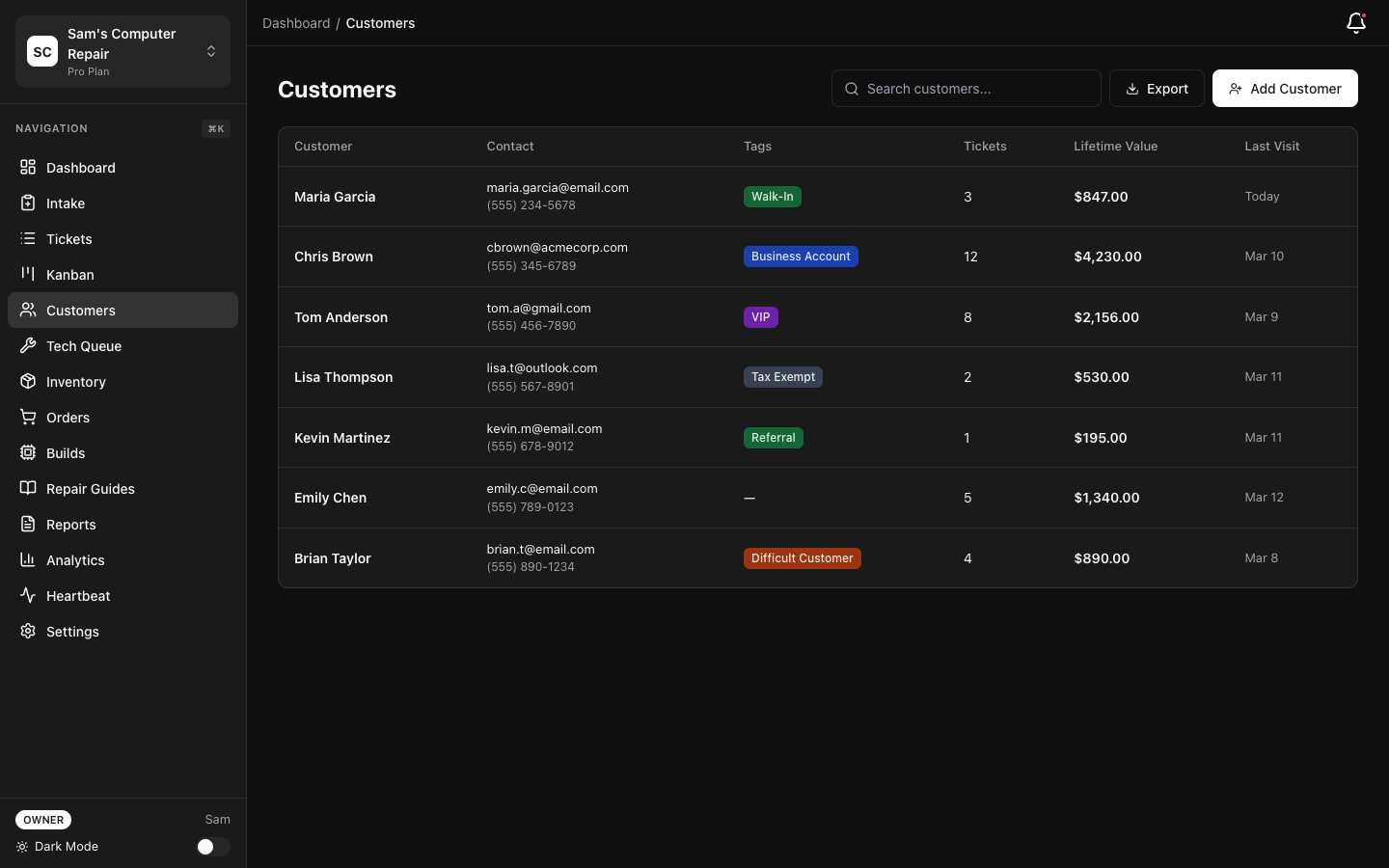Toggle Dark Mode switch
1389x868 pixels.
pyautogui.click(x=212, y=847)
